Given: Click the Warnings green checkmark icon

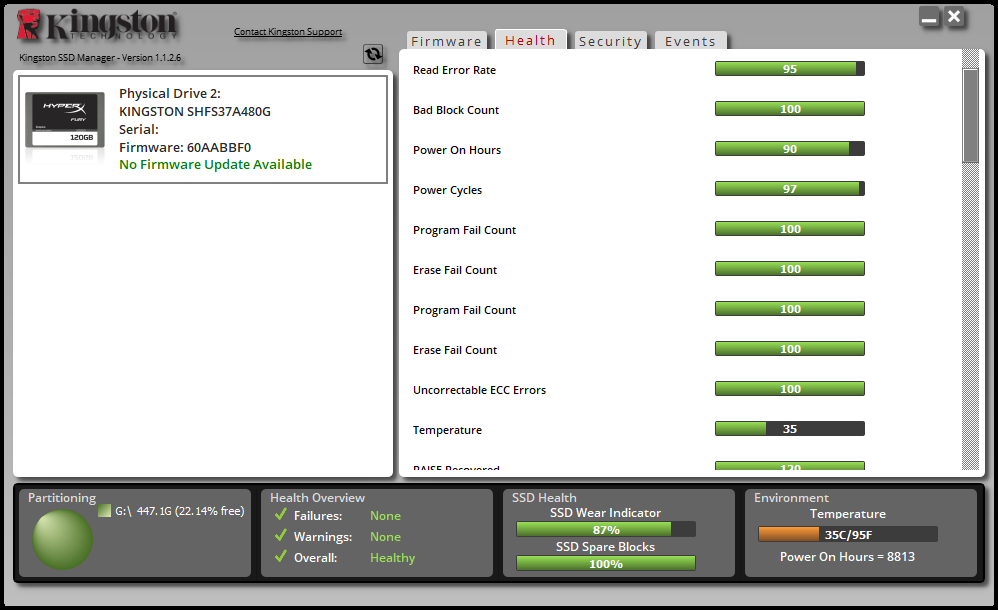Looking at the screenshot, I should coord(281,536).
